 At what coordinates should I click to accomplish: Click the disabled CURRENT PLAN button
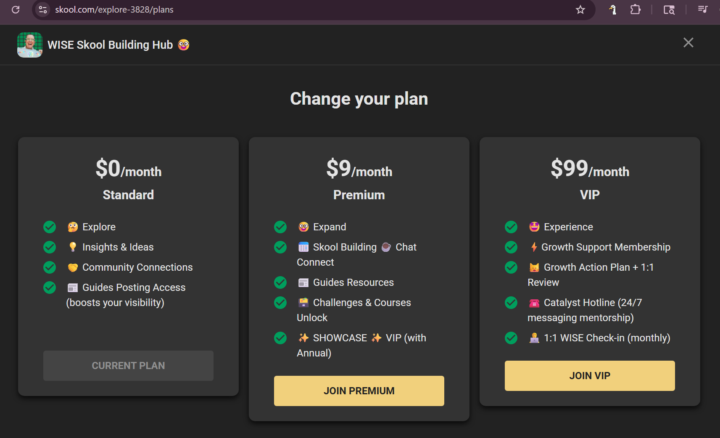(128, 366)
